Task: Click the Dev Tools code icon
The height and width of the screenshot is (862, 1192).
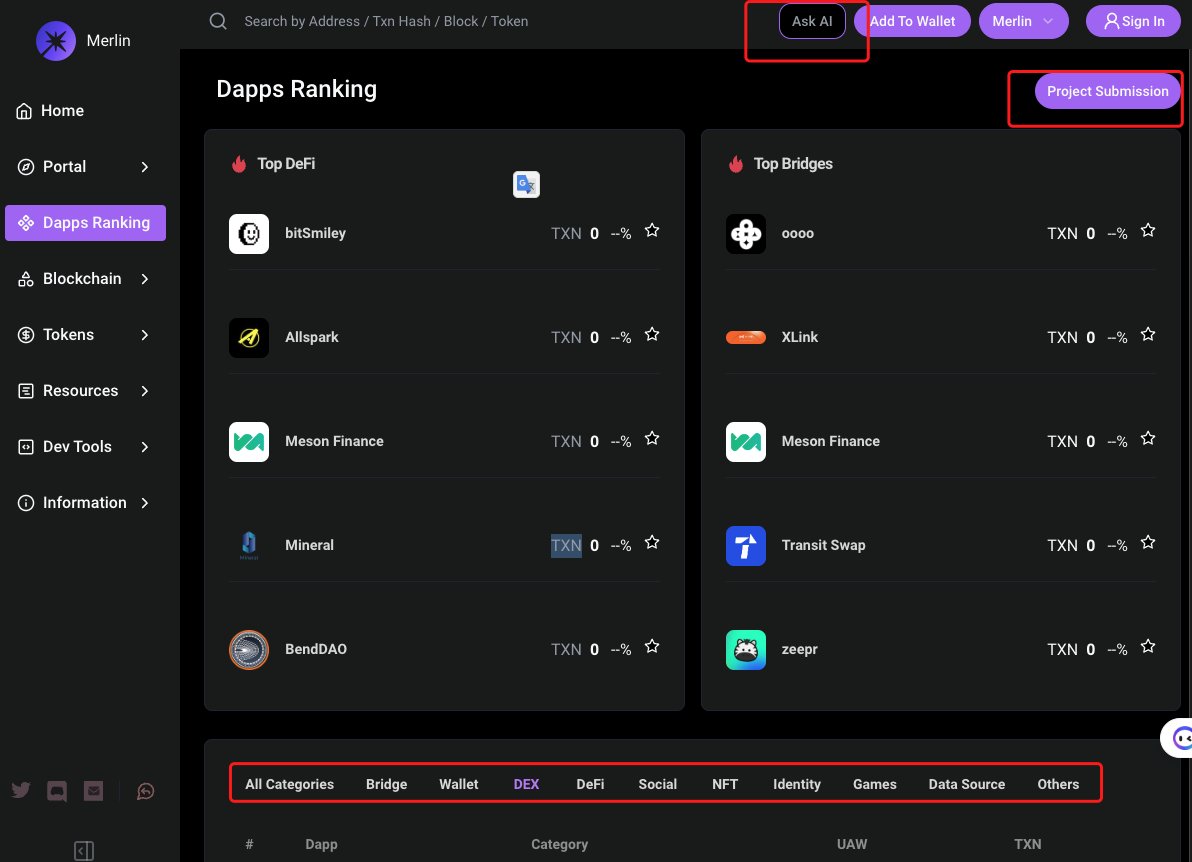Action: point(26,447)
